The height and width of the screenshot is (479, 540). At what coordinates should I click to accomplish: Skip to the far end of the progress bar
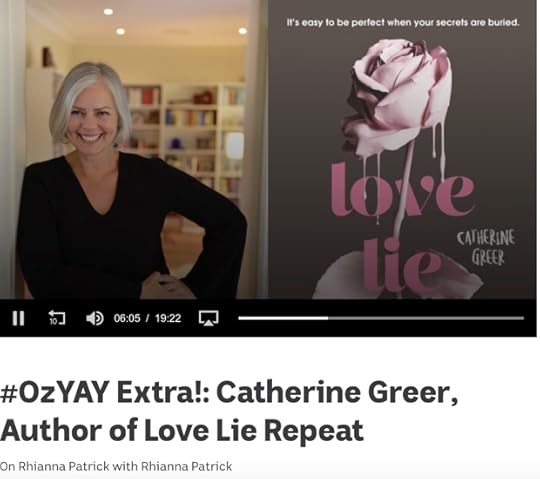[522, 318]
